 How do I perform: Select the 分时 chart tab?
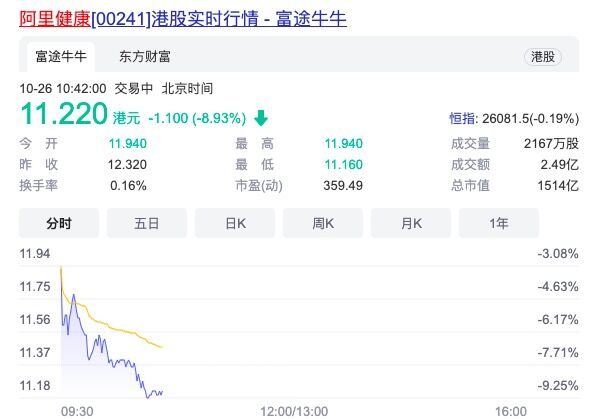59,223
